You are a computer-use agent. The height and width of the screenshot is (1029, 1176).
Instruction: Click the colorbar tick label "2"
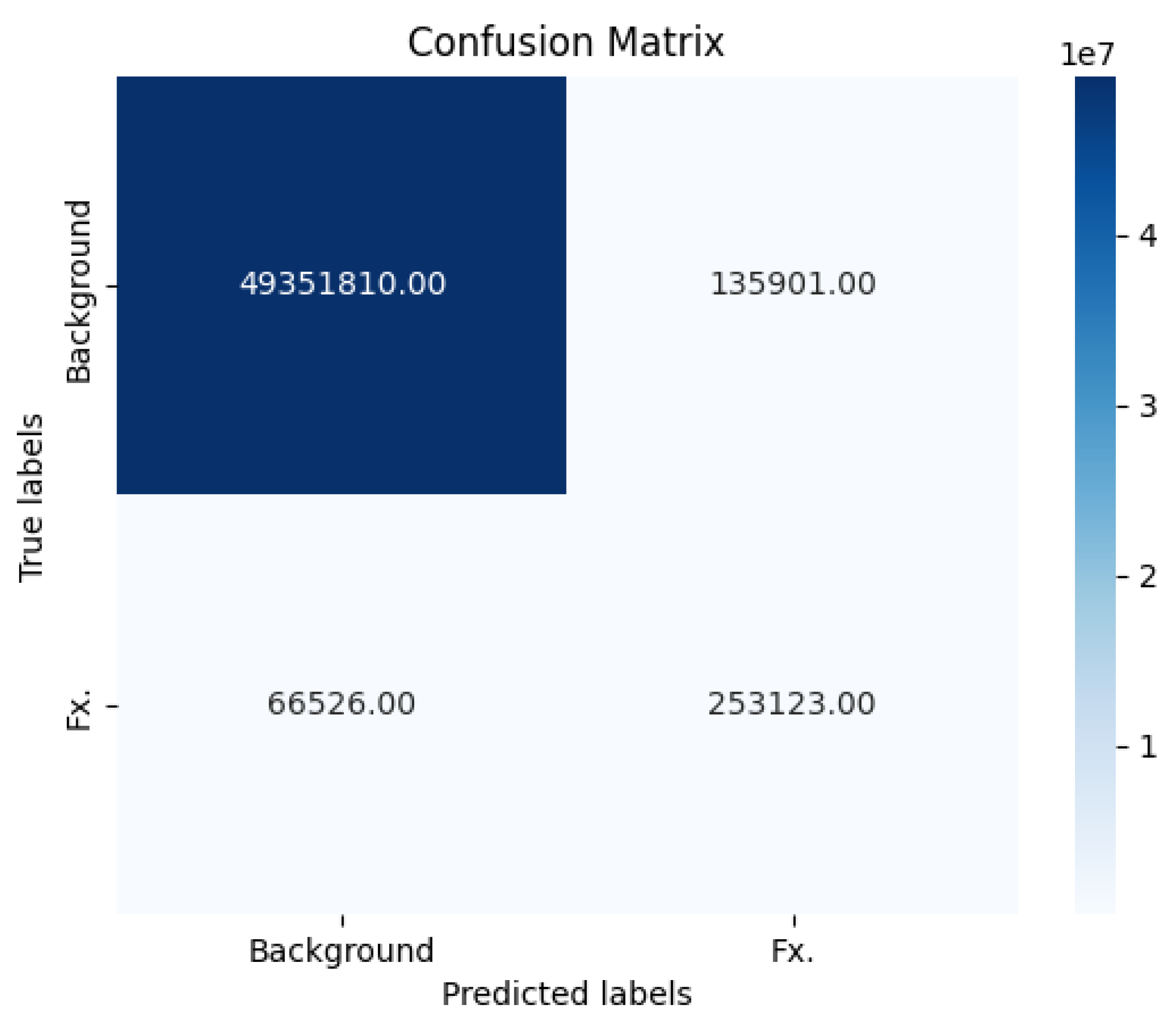click(1147, 576)
